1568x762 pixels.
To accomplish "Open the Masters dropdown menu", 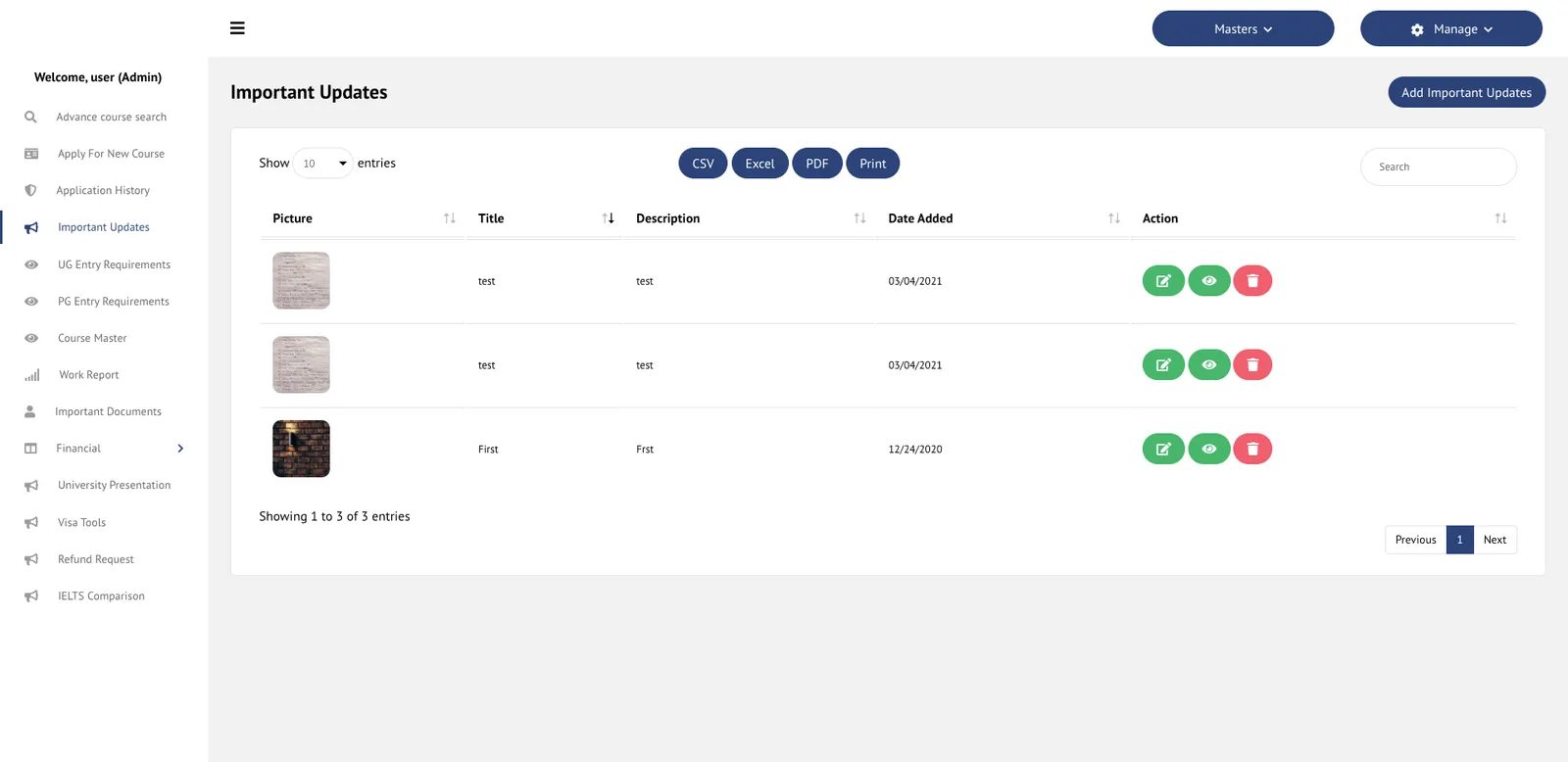I will click(x=1243, y=29).
